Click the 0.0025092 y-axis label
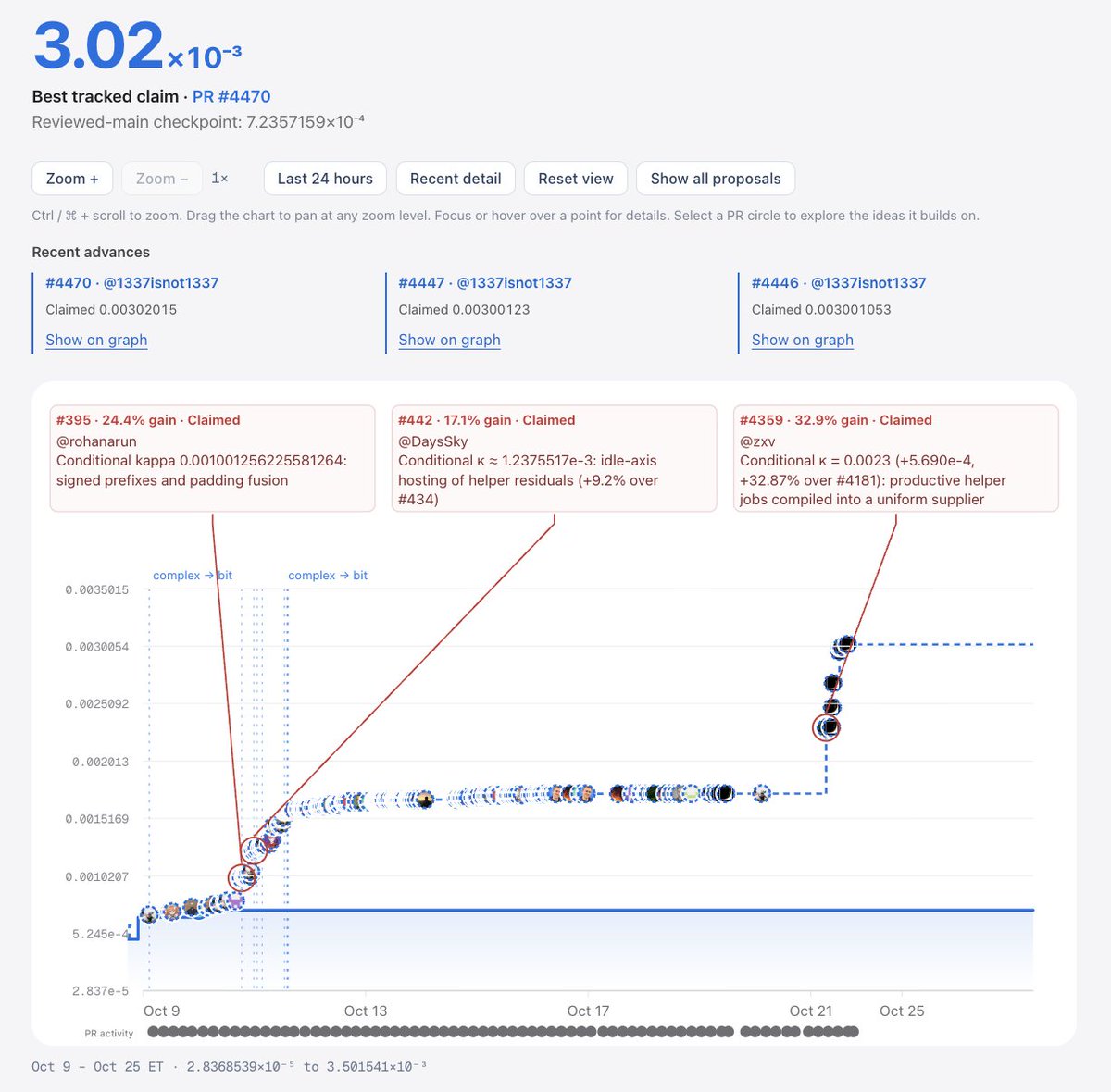This screenshot has width=1111, height=1092. pos(97,704)
